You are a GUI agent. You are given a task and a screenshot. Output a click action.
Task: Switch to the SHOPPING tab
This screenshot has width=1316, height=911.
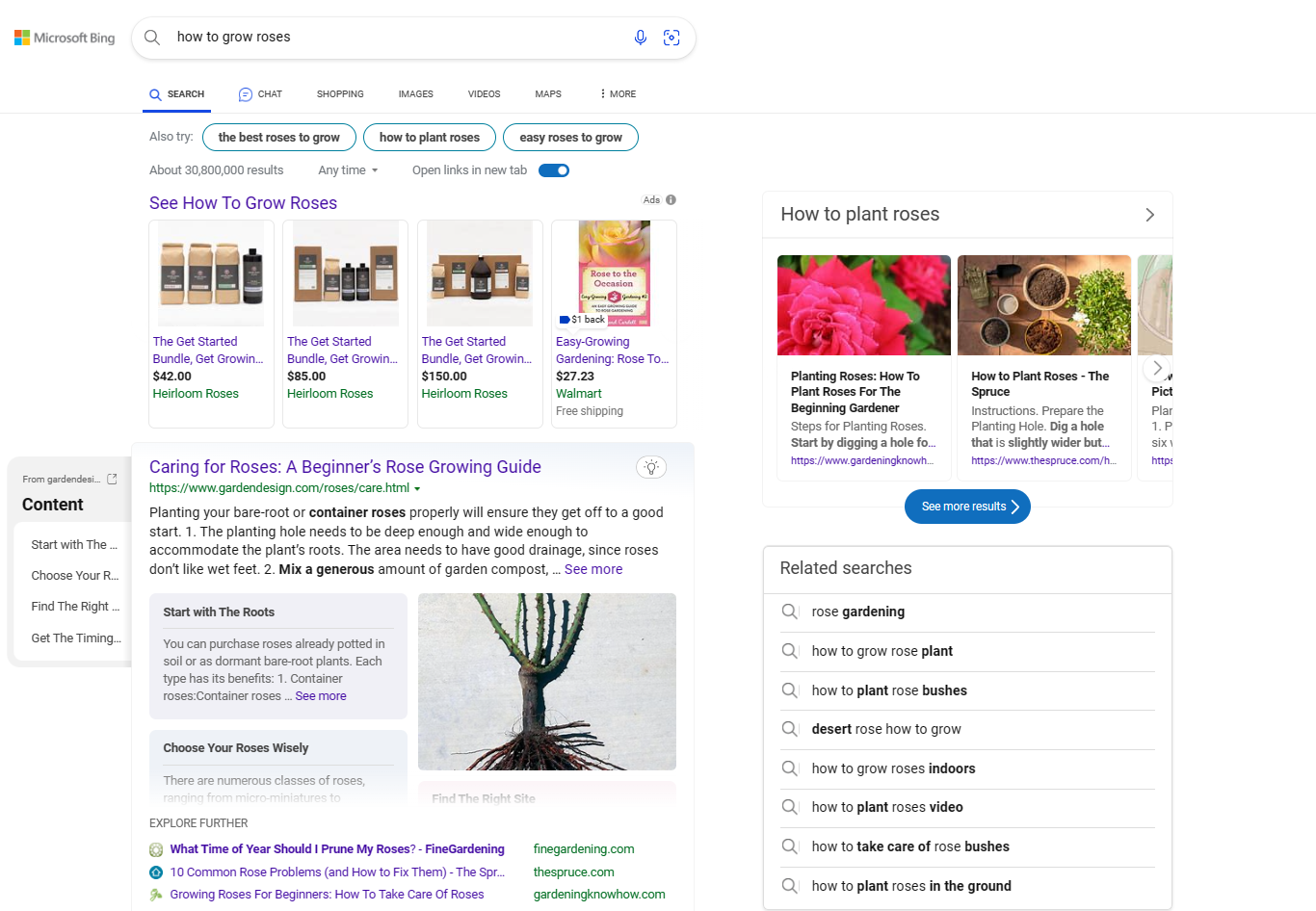coord(340,94)
